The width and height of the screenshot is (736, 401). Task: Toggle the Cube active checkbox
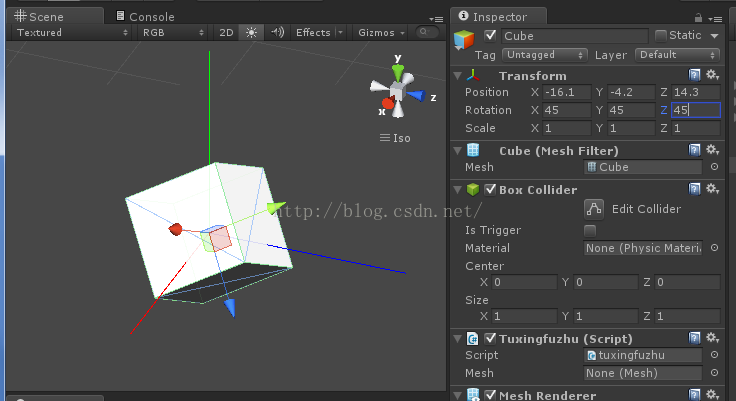490,36
